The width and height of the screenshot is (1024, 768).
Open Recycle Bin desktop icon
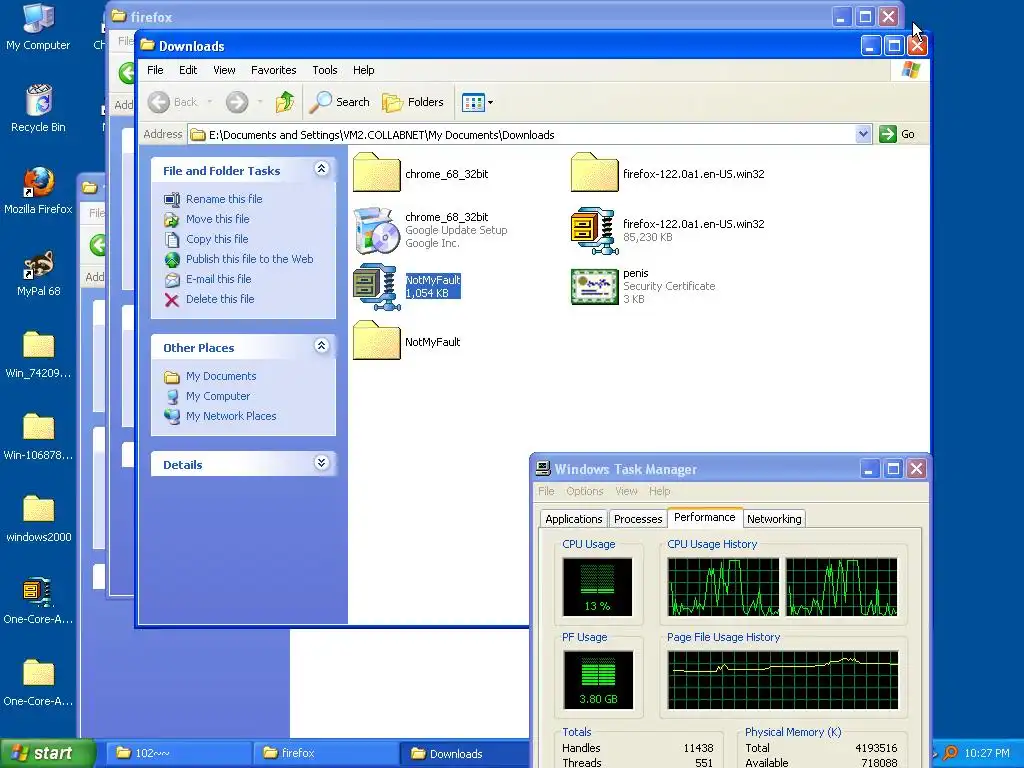[x=38, y=108]
